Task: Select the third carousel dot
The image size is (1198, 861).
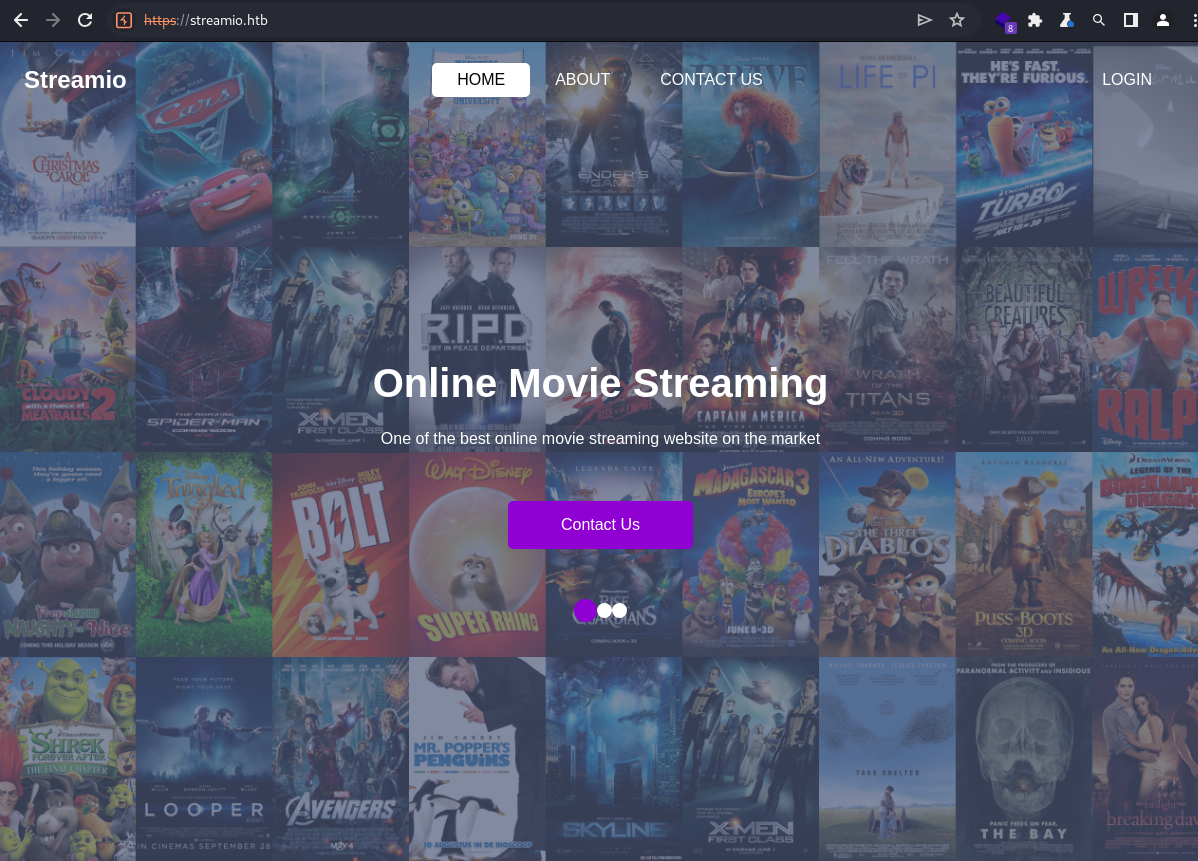Action: pyautogui.click(x=620, y=610)
